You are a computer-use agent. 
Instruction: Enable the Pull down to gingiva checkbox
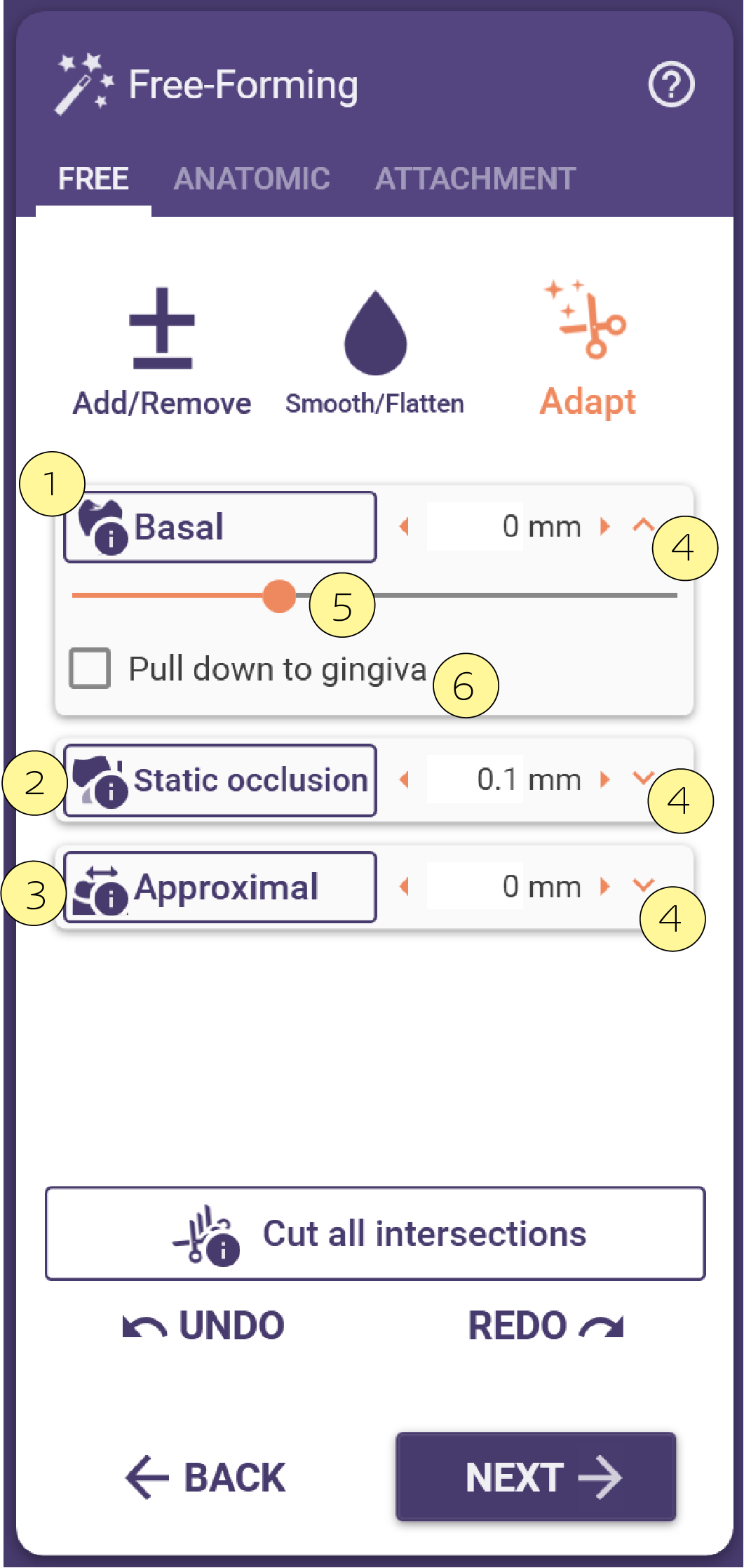tap(90, 668)
